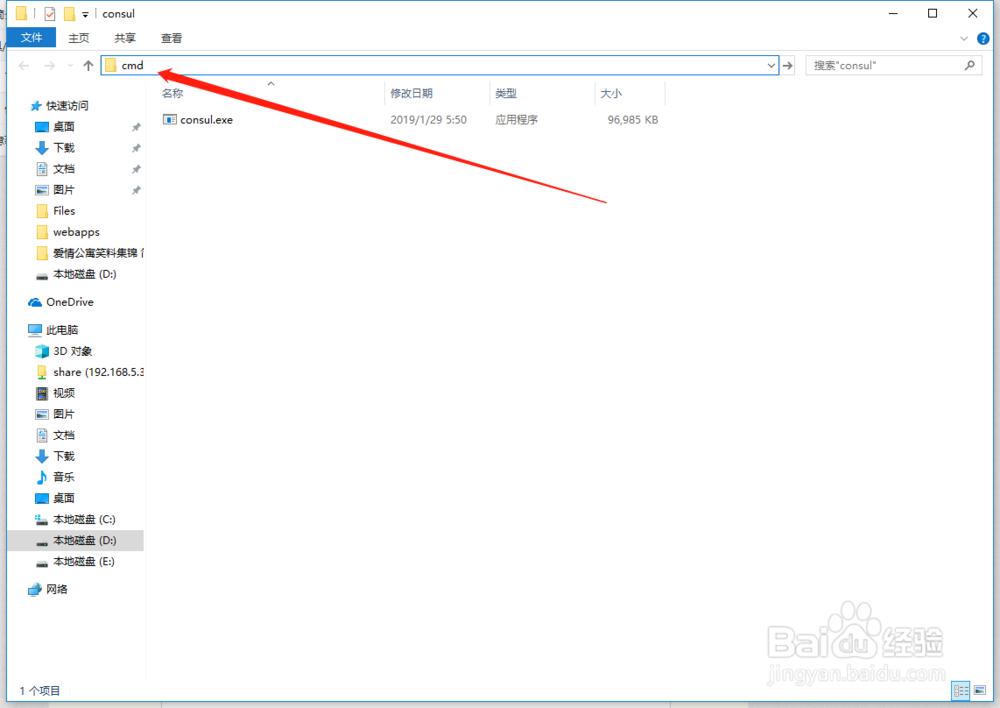Image resolution: width=1000 pixels, height=708 pixels.
Task: Open the 文件 menu
Action: (31, 38)
